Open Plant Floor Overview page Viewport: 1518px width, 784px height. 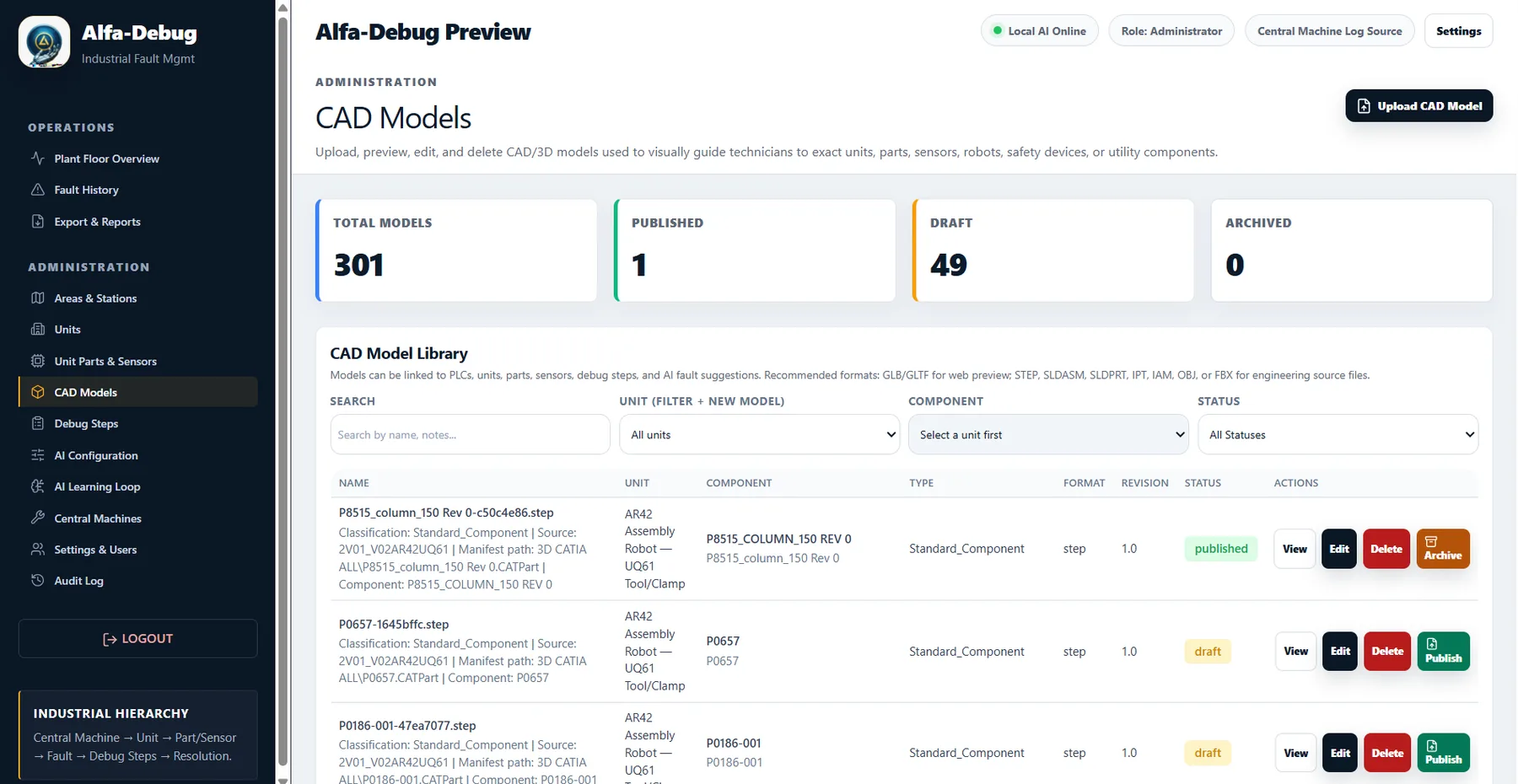(x=137, y=158)
